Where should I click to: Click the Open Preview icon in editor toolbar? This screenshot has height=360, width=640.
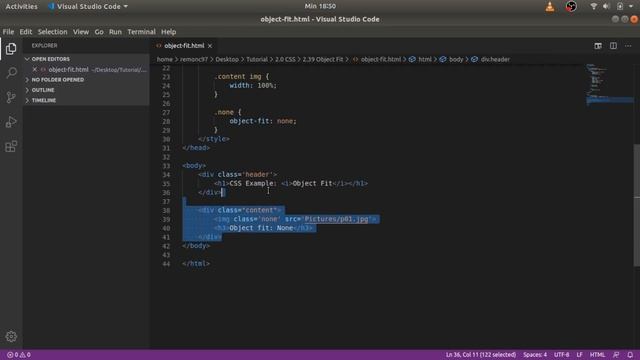(x=598, y=46)
